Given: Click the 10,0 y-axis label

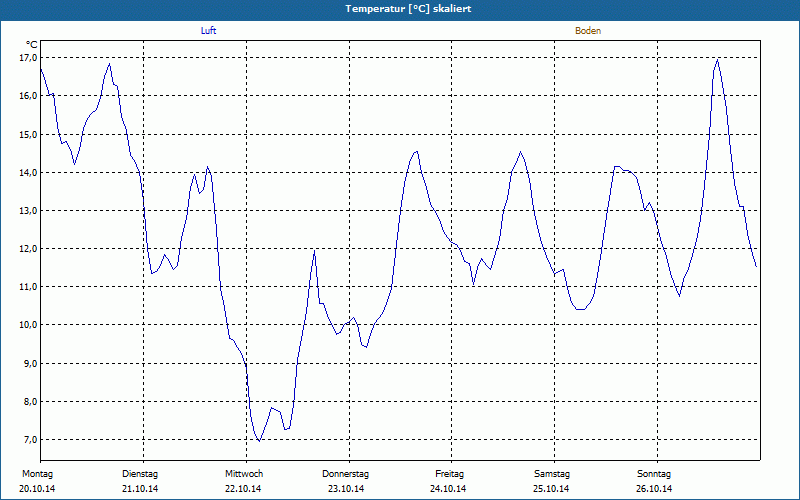Looking at the screenshot, I should pos(29,325).
